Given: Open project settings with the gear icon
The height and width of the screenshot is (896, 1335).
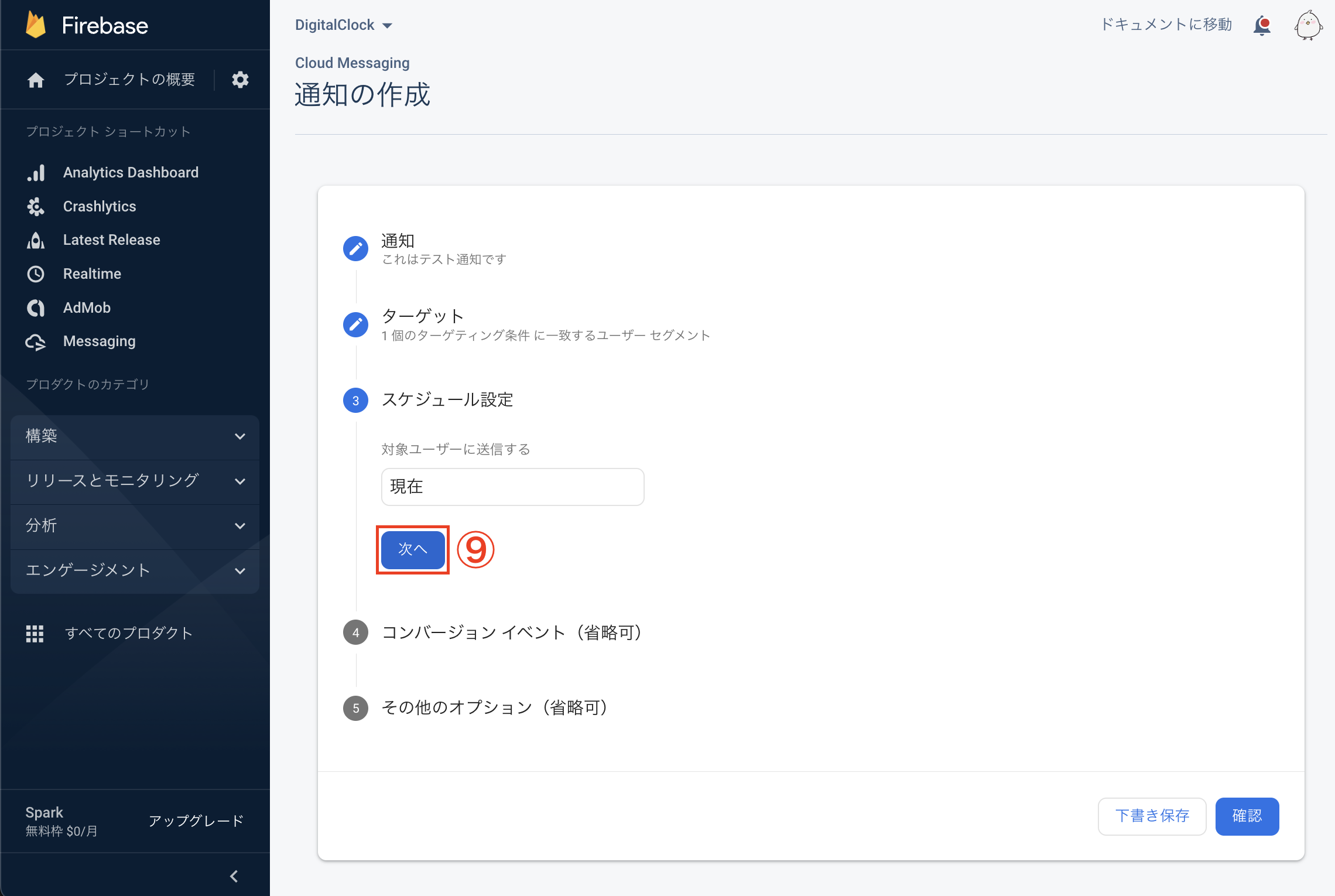Looking at the screenshot, I should click(x=240, y=80).
